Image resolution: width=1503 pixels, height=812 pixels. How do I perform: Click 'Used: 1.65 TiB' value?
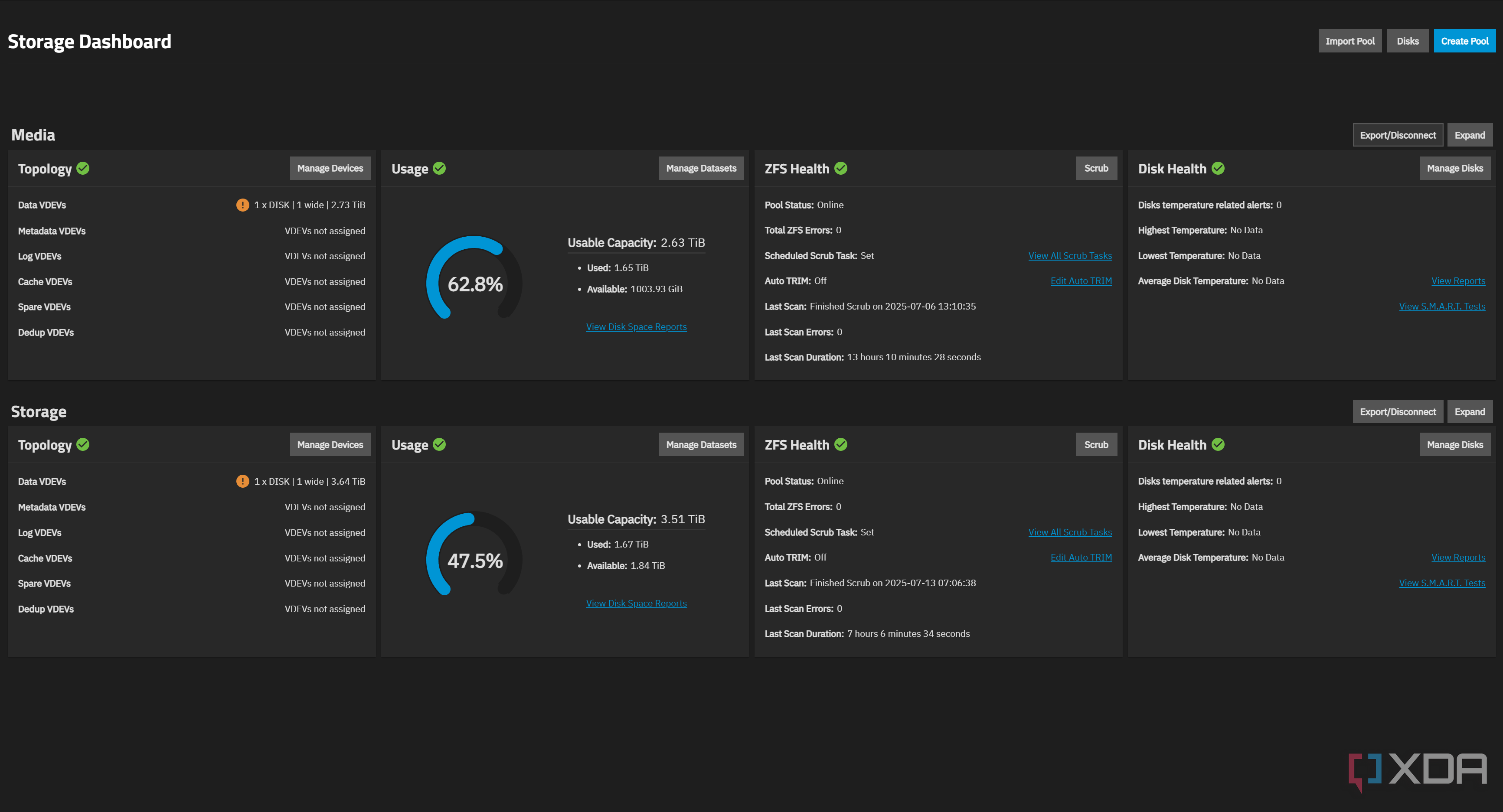coord(618,268)
